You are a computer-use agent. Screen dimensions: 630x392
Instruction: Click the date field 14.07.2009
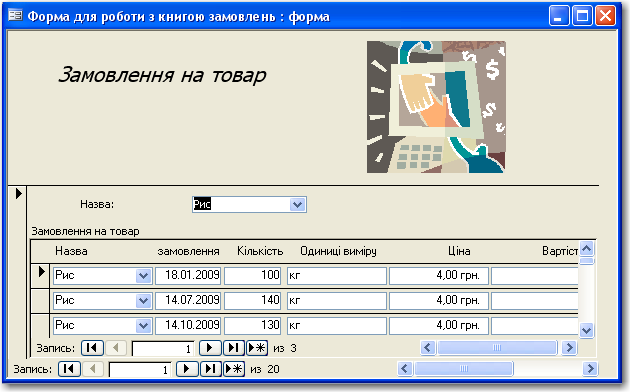188,301
